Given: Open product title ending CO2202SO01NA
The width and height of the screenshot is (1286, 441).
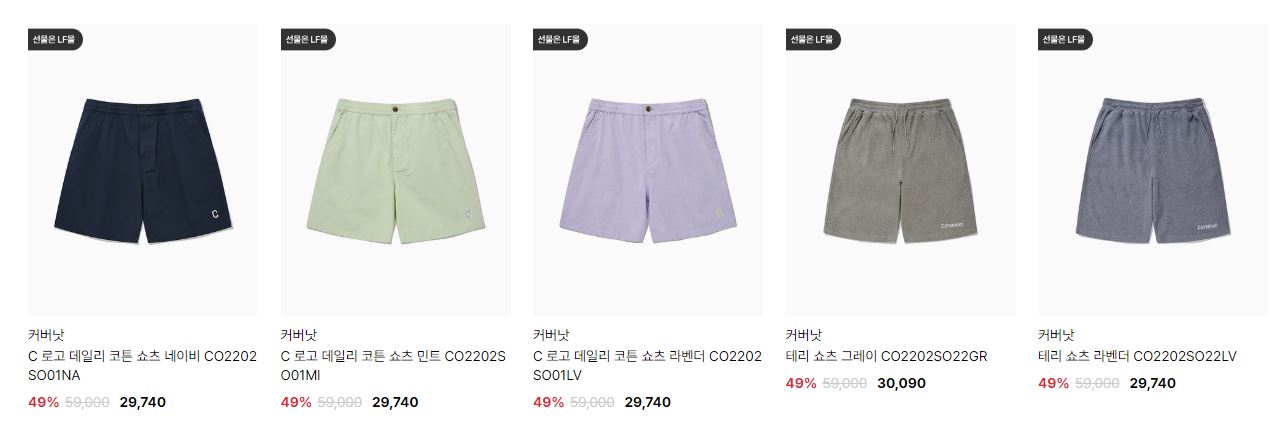Looking at the screenshot, I should (x=142, y=366).
